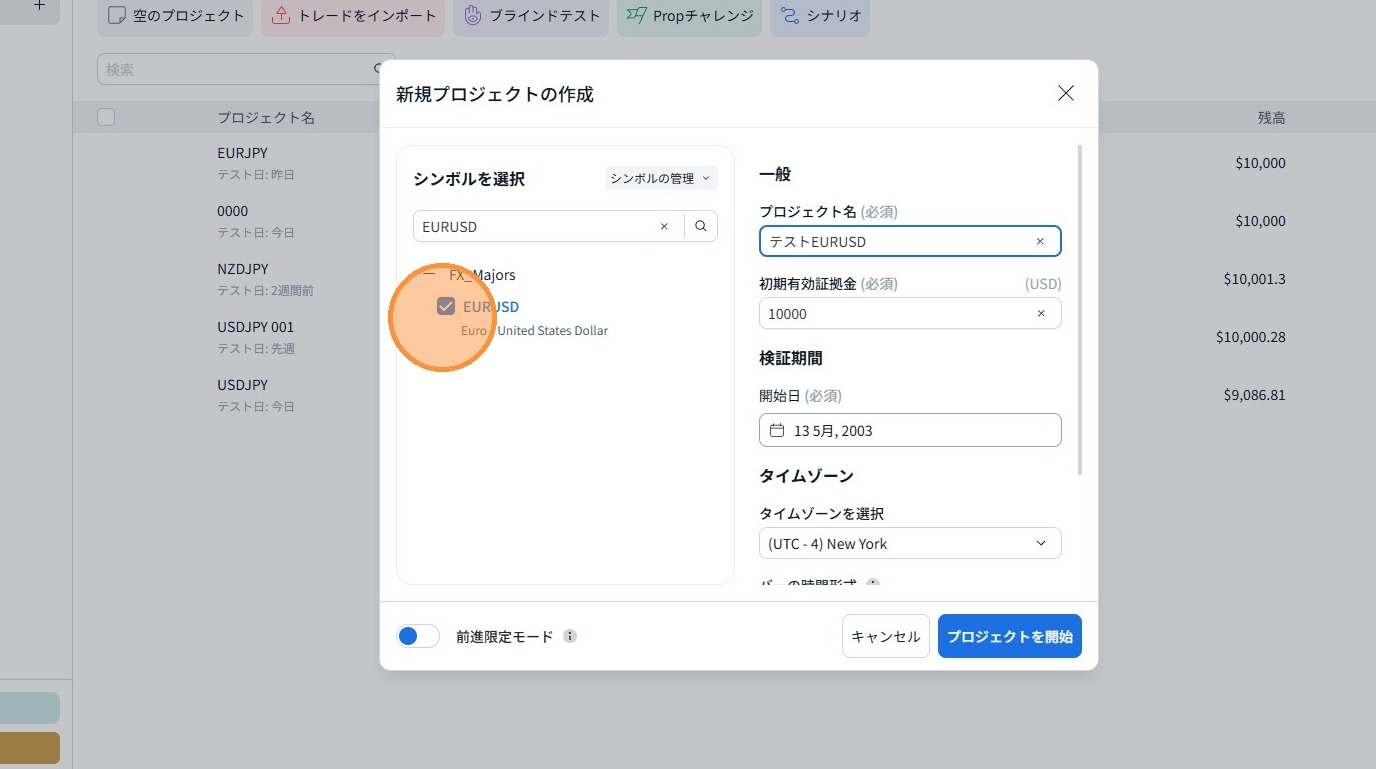Open the シンボルの管理 dropdown

pyautogui.click(x=661, y=178)
